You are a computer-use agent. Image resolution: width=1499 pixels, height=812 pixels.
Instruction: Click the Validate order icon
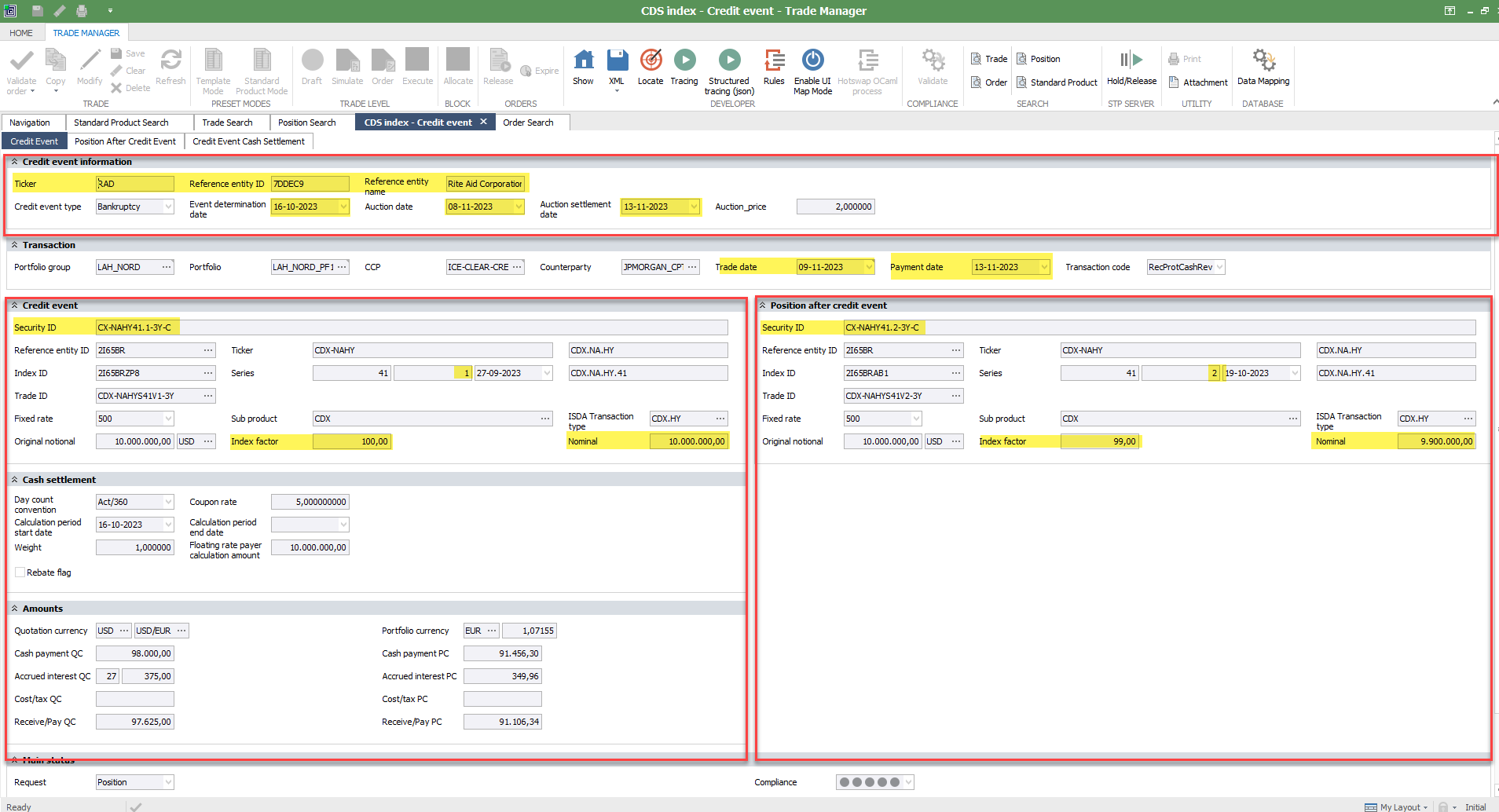(21, 61)
